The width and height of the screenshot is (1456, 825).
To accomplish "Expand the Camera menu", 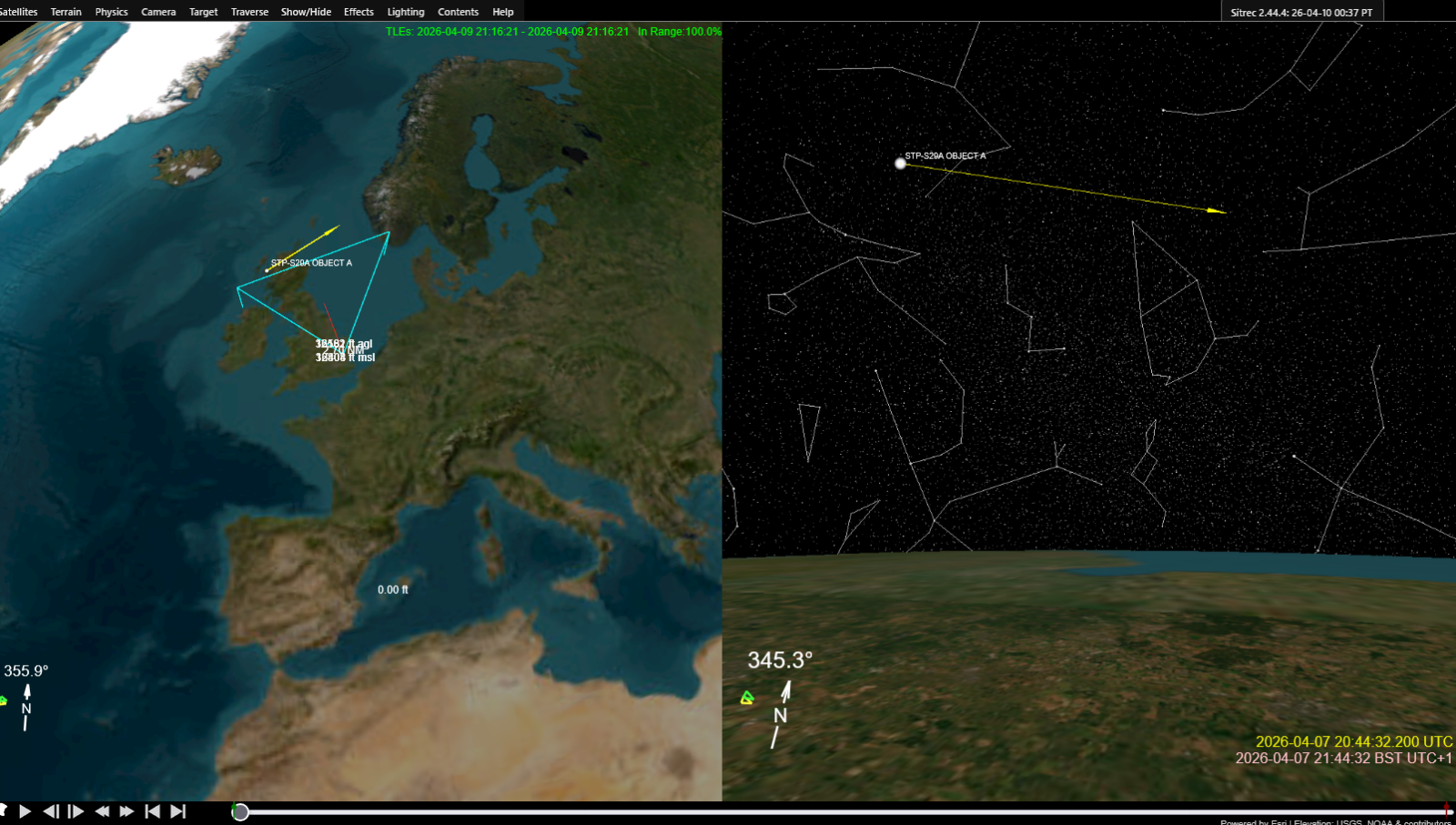I will click(158, 12).
